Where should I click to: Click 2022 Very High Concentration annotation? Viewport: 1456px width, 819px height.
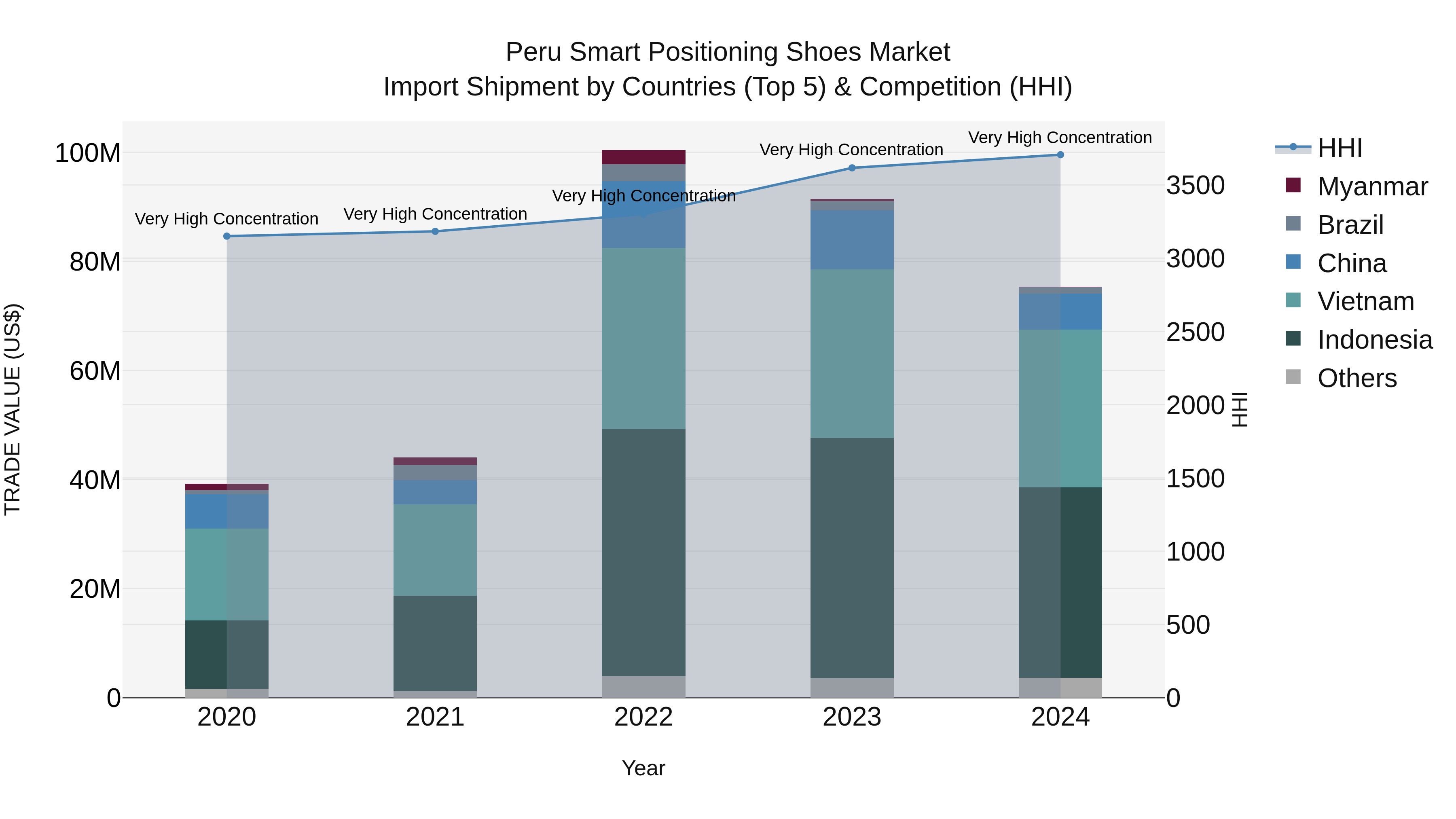coord(644,196)
